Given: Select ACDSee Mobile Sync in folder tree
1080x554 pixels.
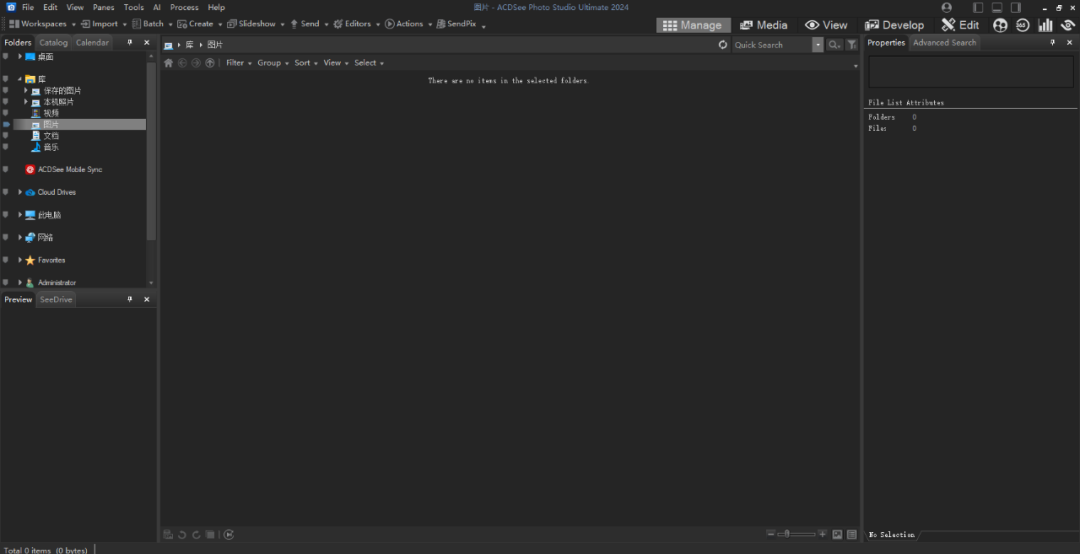Looking at the screenshot, I should (x=69, y=170).
